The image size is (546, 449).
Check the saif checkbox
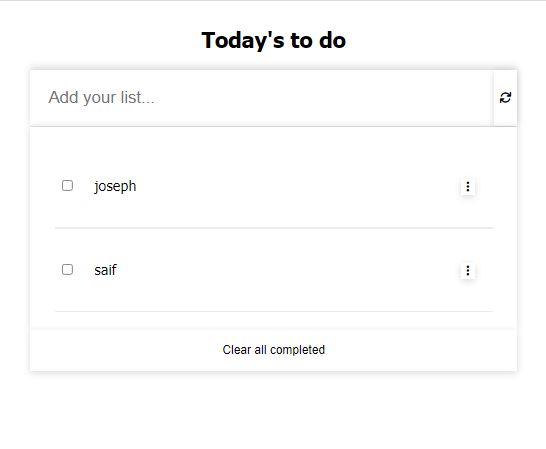(67, 270)
